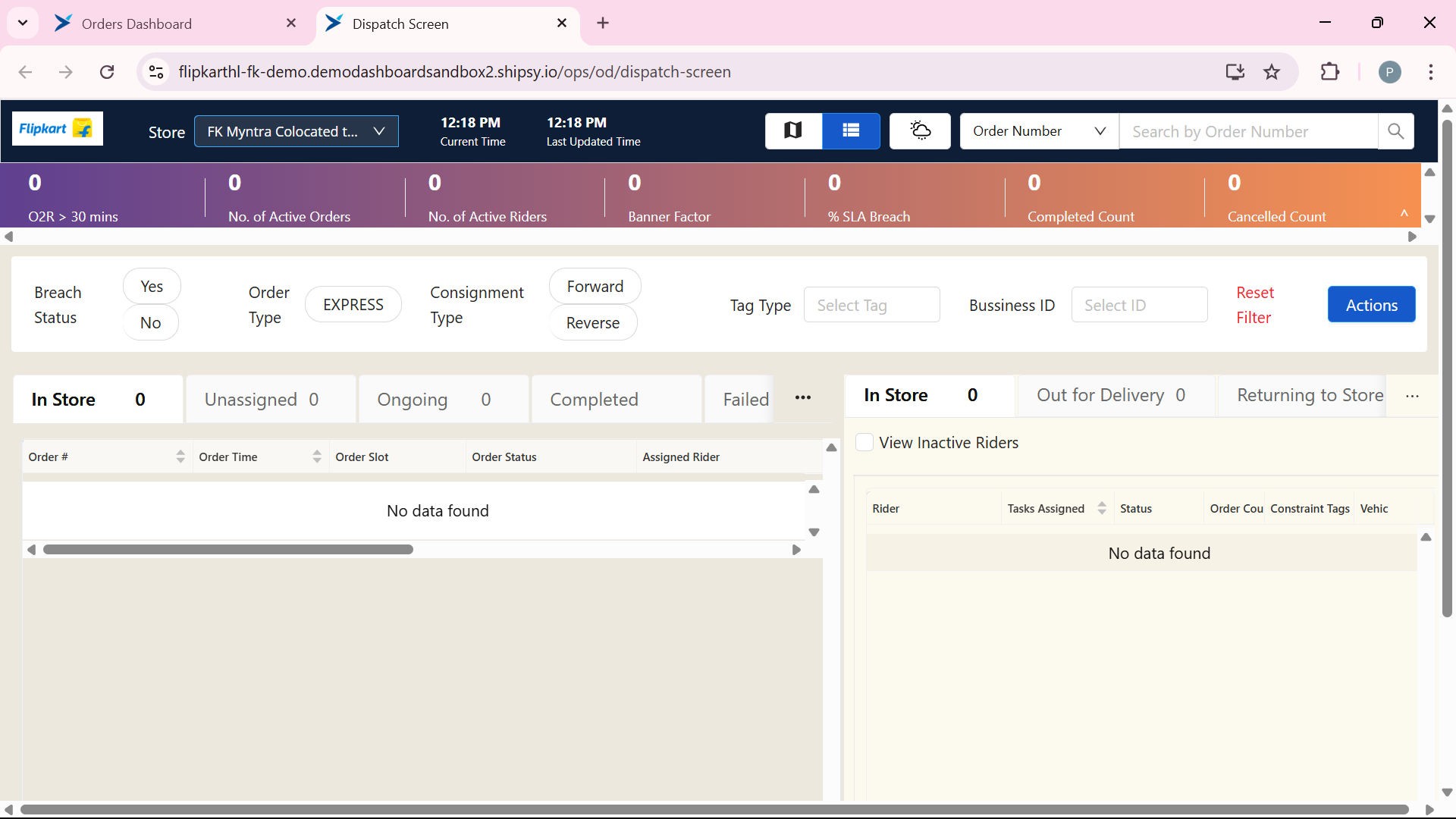
Task: Open site information icon in address bar
Action: point(156,72)
